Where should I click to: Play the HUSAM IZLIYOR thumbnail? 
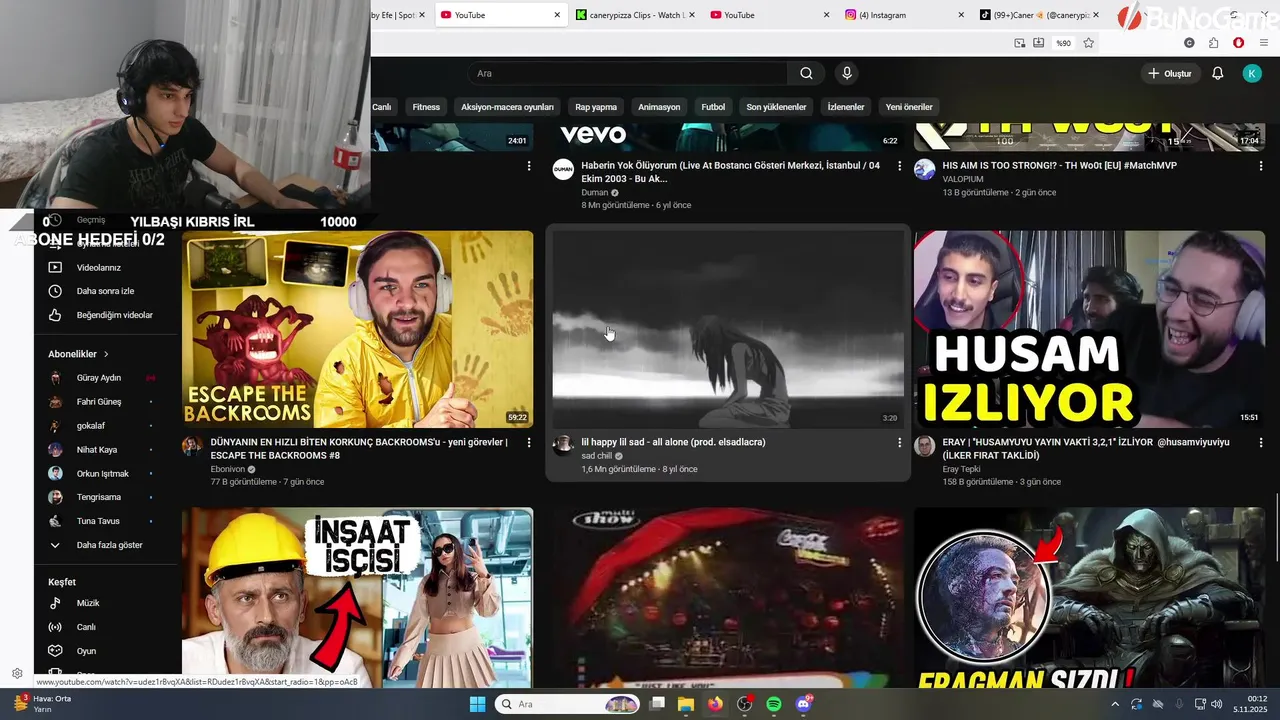coord(1089,329)
